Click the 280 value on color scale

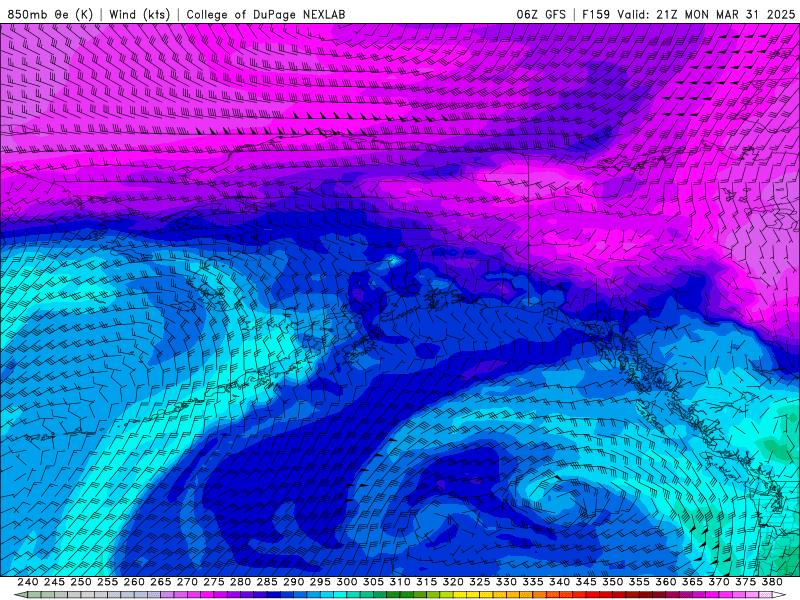coord(240,582)
